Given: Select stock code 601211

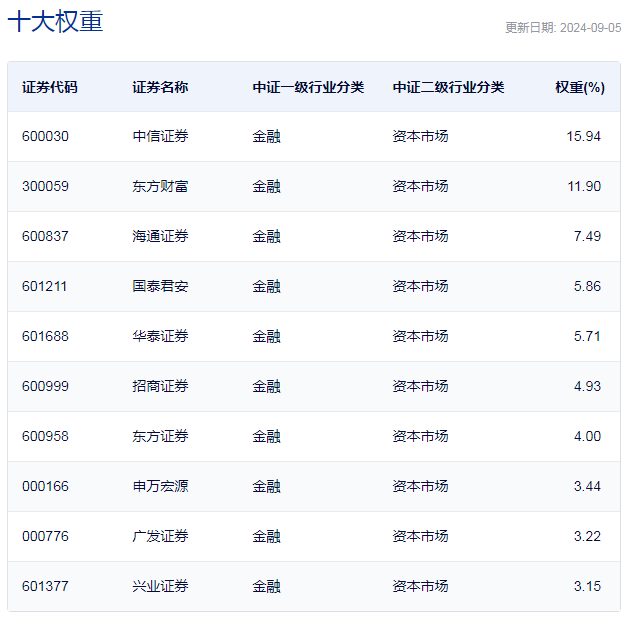Looking at the screenshot, I should click(44, 286).
